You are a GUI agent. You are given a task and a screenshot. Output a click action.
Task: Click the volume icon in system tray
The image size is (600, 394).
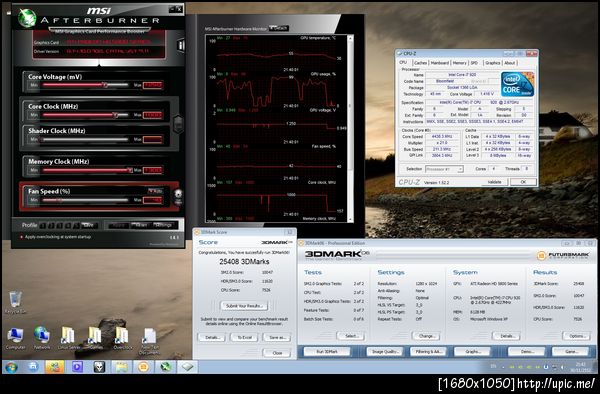pos(562,367)
